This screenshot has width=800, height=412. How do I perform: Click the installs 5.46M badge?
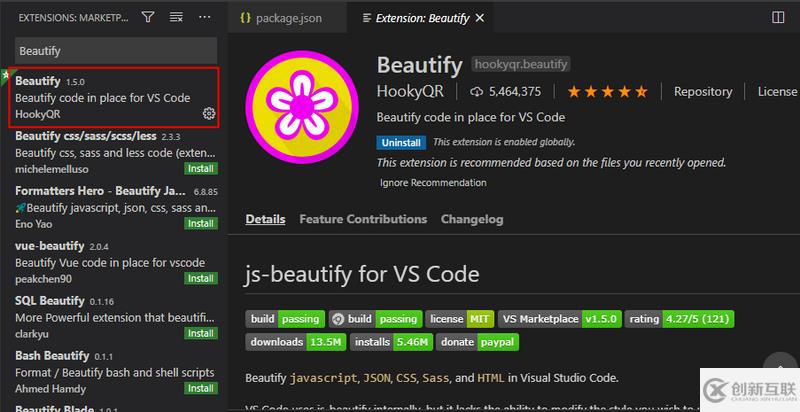[391, 342]
